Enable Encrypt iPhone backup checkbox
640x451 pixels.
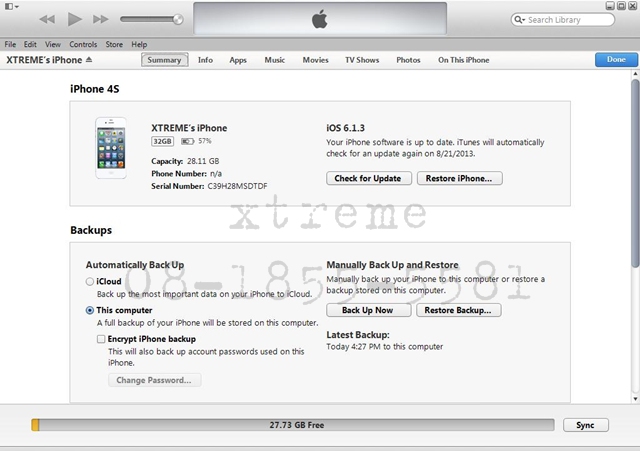[x=101, y=339]
